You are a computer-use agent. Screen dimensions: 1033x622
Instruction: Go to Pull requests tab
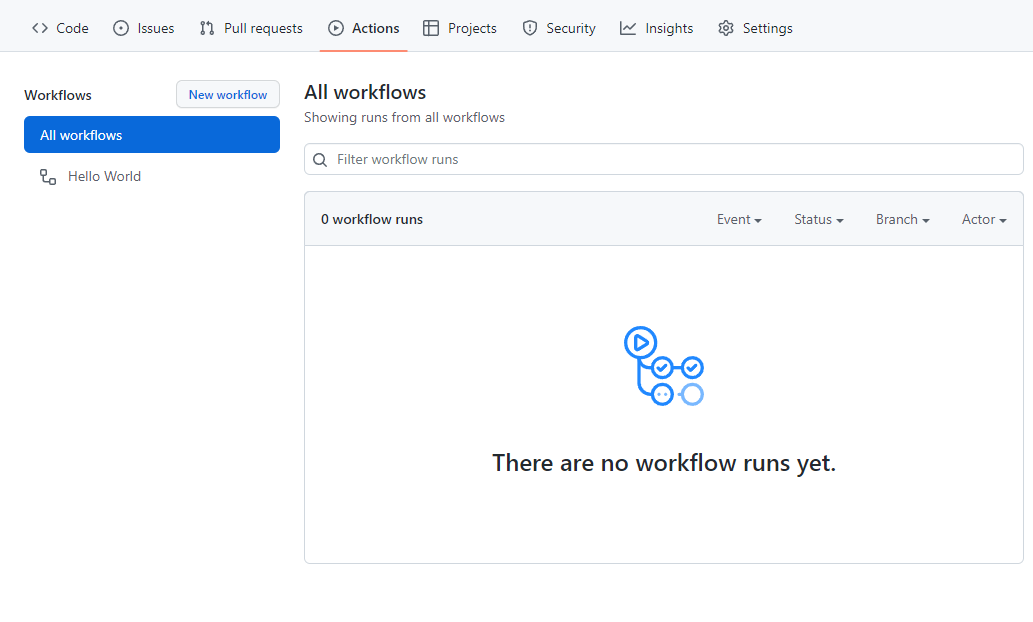pyautogui.click(x=251, y=28)
